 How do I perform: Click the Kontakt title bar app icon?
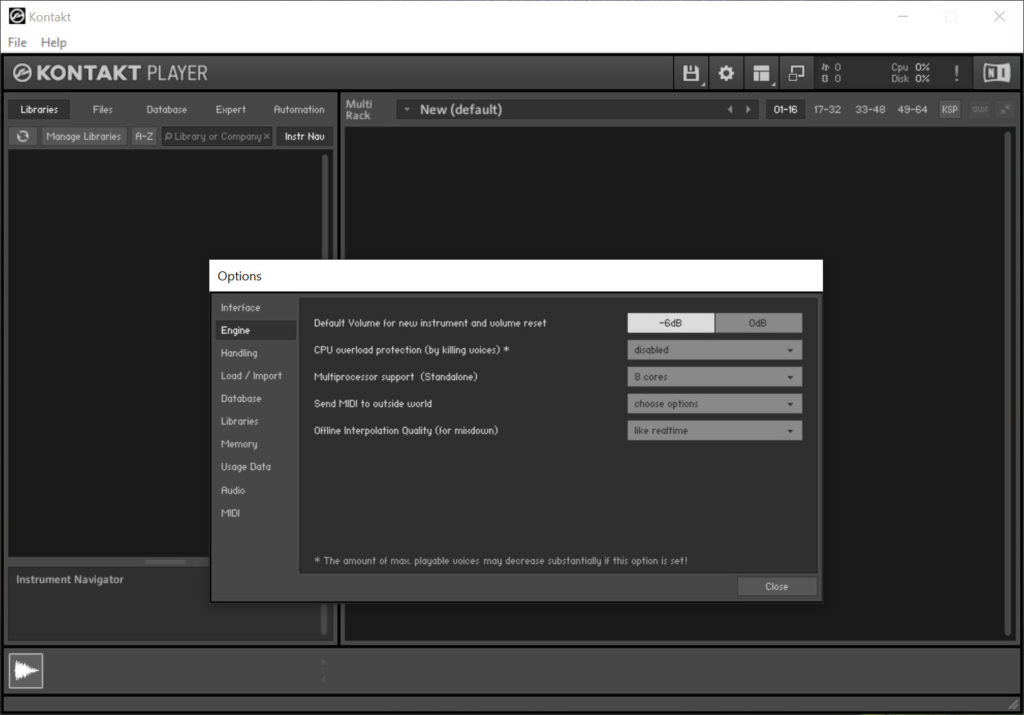pos(16,16)
